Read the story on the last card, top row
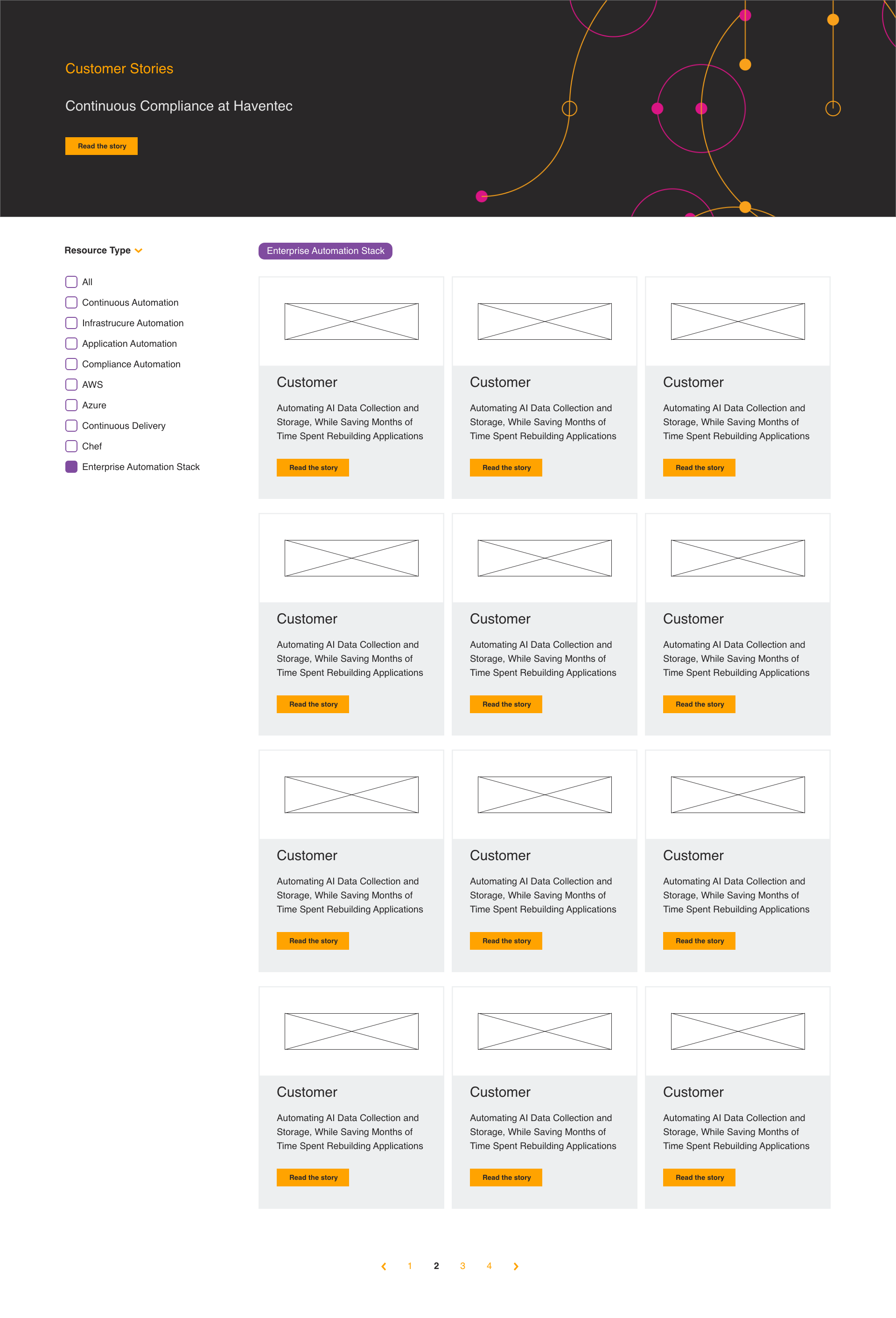The width and height of the screenshot is (896, 1318). tap(699, 467)
